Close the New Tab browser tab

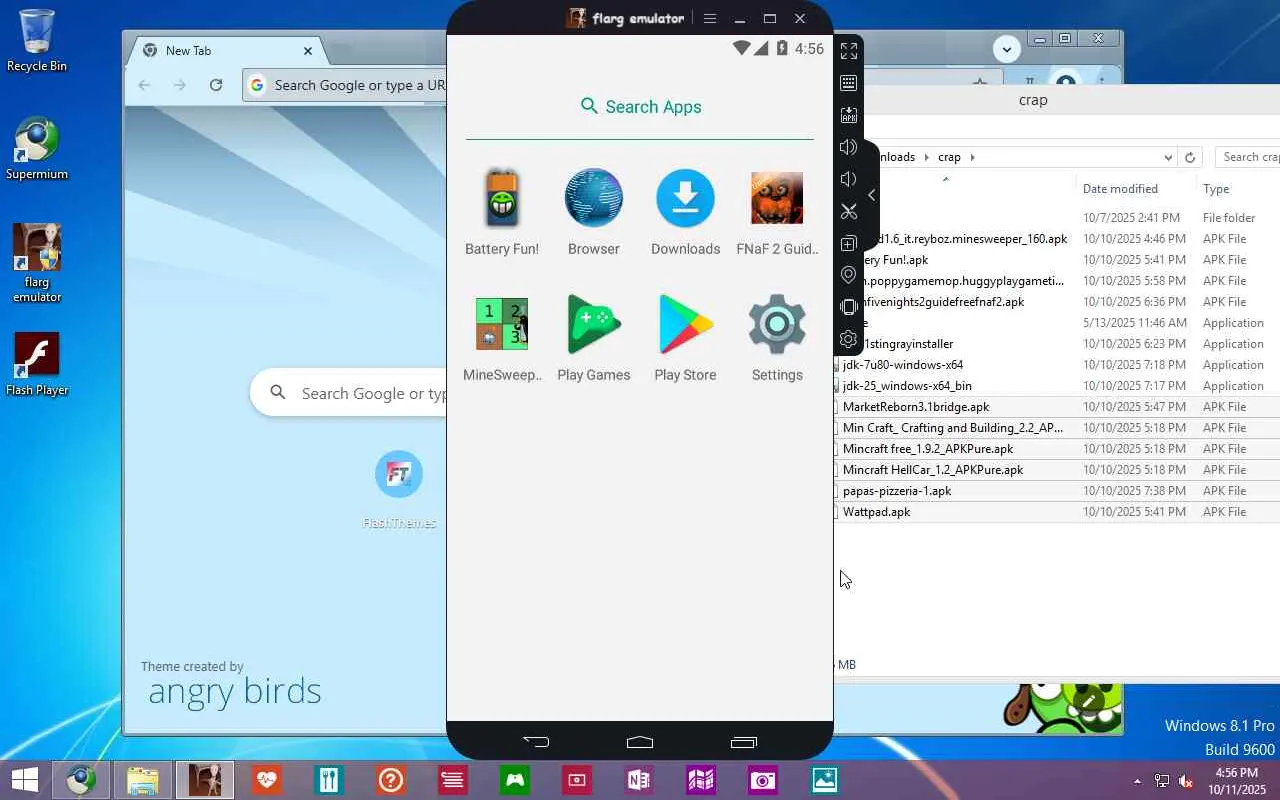(x=308, y=50)
